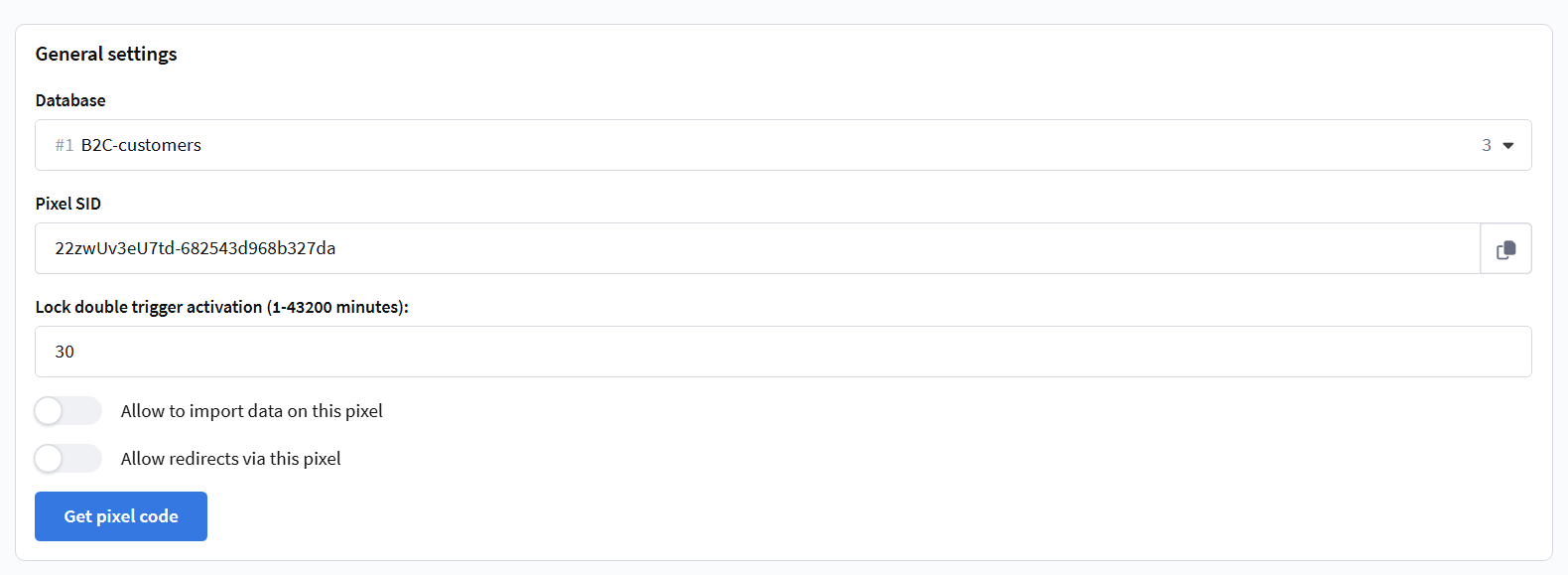This screenshot has width=1568, height=575.
Task: Click the B2C-customers database name text
Action: pyautogui.click(x=141, y=145)
